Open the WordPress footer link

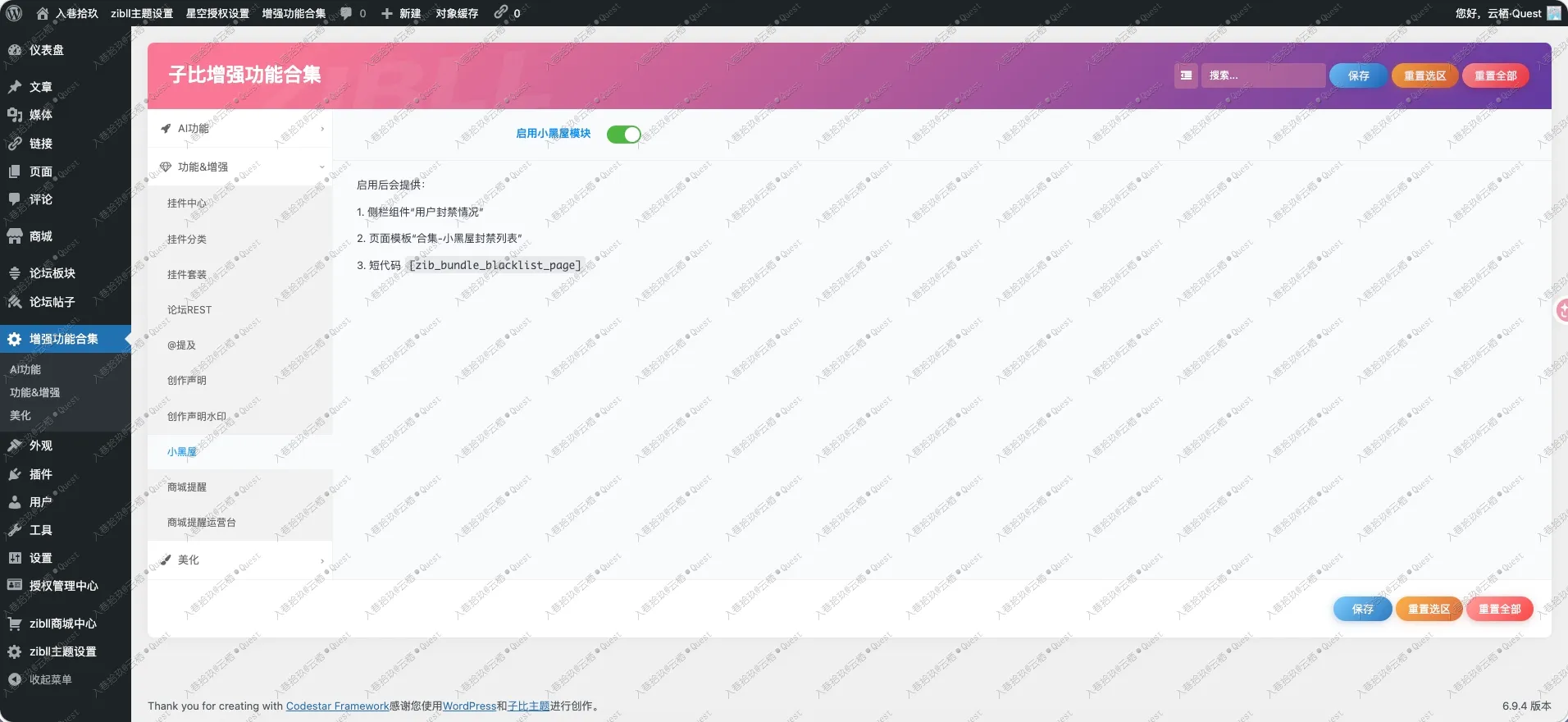(x=469, y=706)
